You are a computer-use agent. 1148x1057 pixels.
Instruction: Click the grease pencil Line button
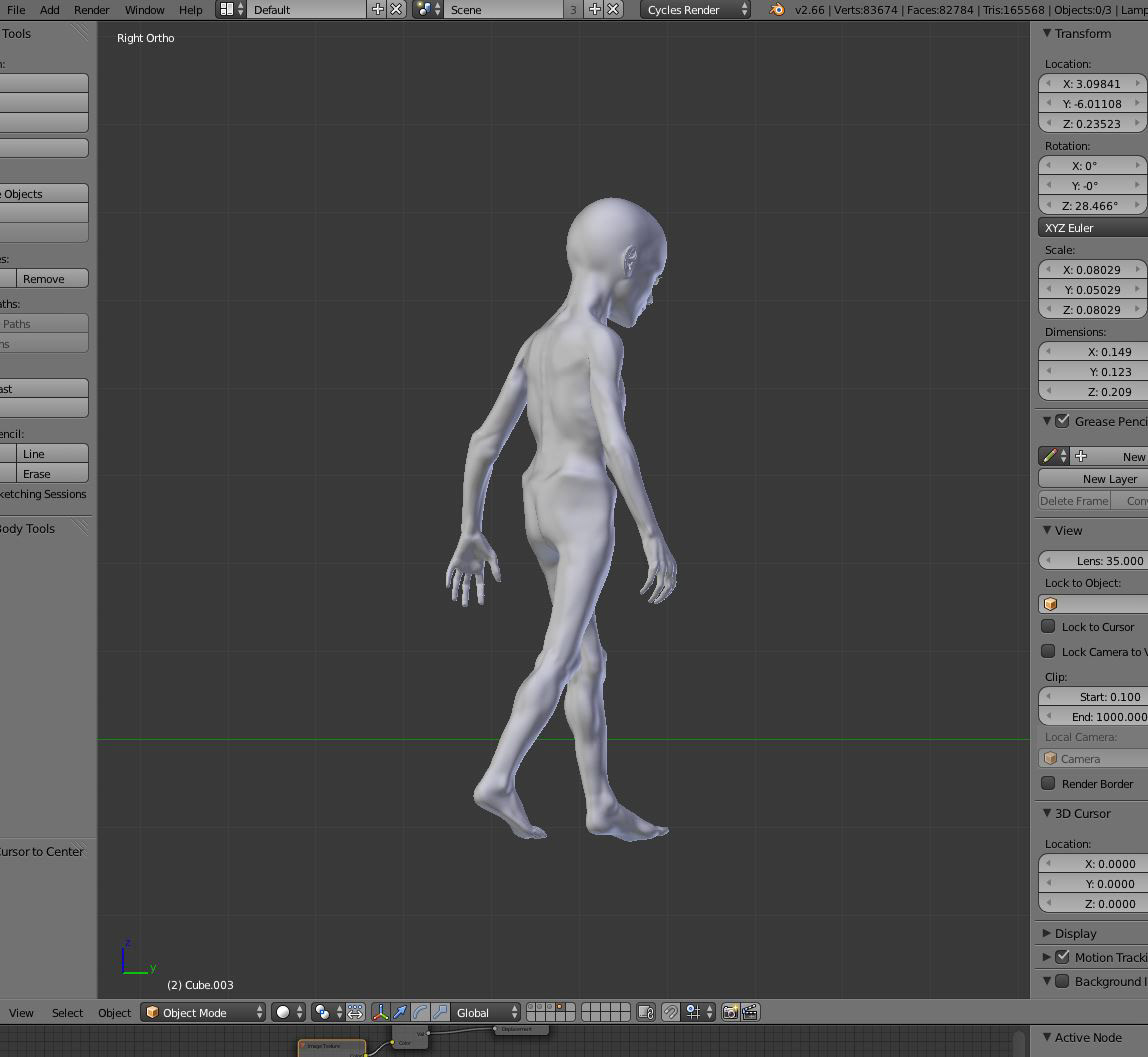point(52,454)
